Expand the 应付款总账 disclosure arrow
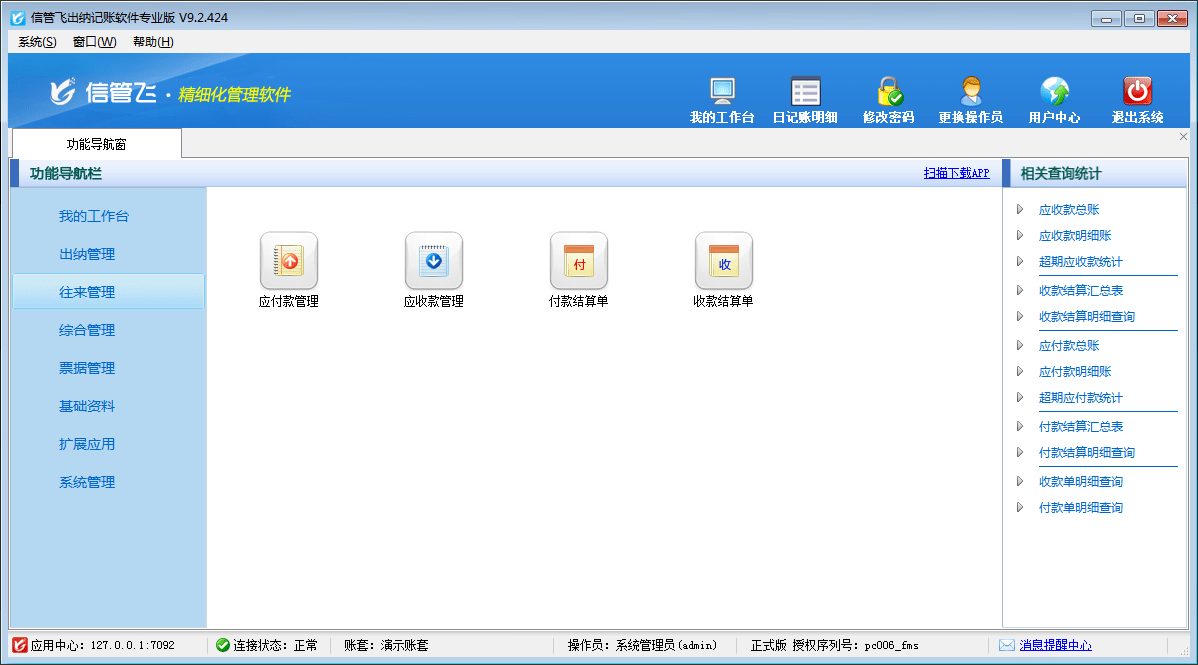This screenshot has width=1198, height=665. point(1019,344)
